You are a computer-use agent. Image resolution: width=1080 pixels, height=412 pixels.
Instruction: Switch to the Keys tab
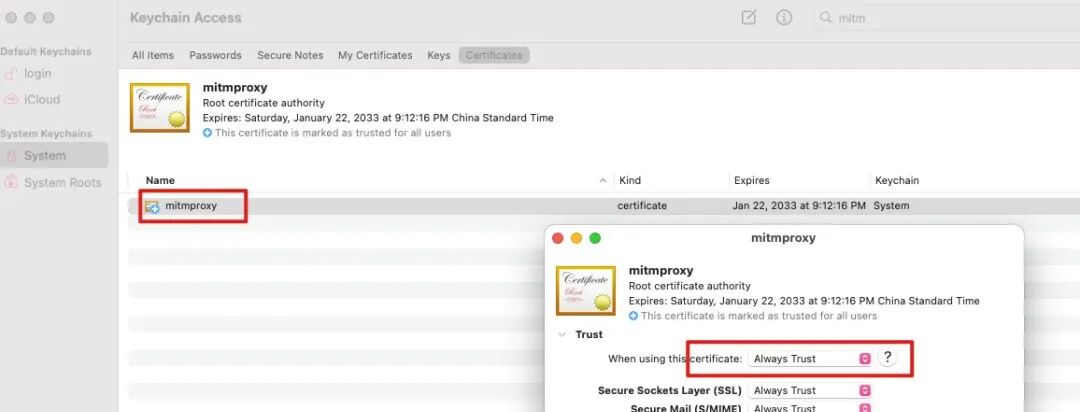pyautogui.click(x=439, y=55)
